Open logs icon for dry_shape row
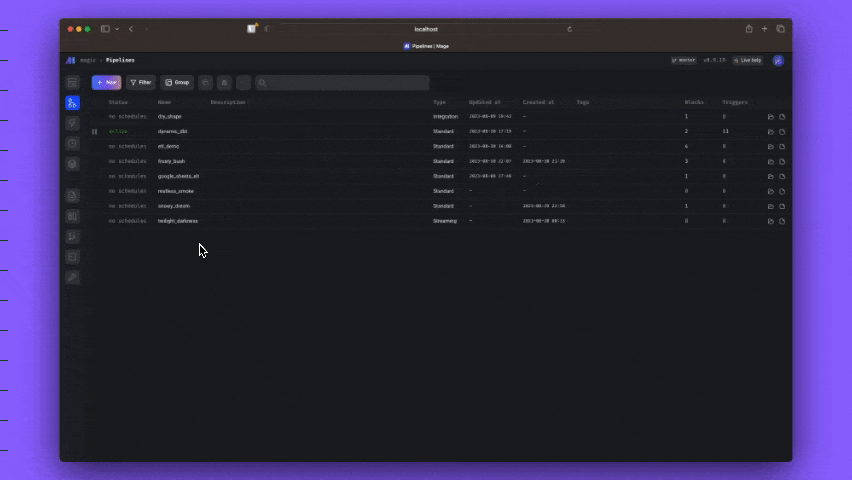The height and width of the screenshot is (480, 852). coord(782,117)
